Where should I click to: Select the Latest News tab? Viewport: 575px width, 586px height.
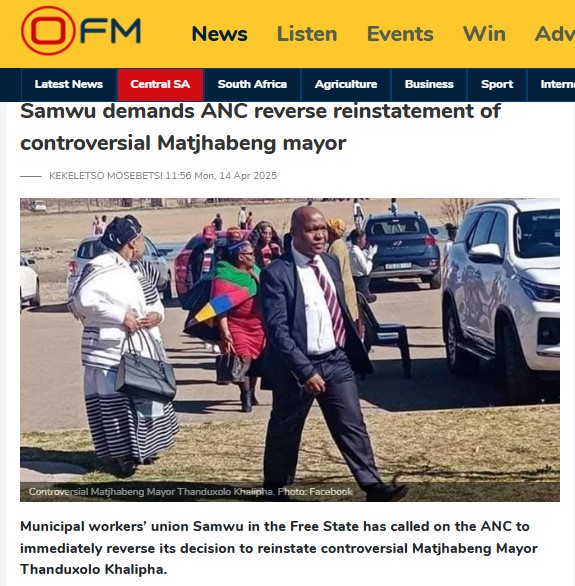pos(69,84)
